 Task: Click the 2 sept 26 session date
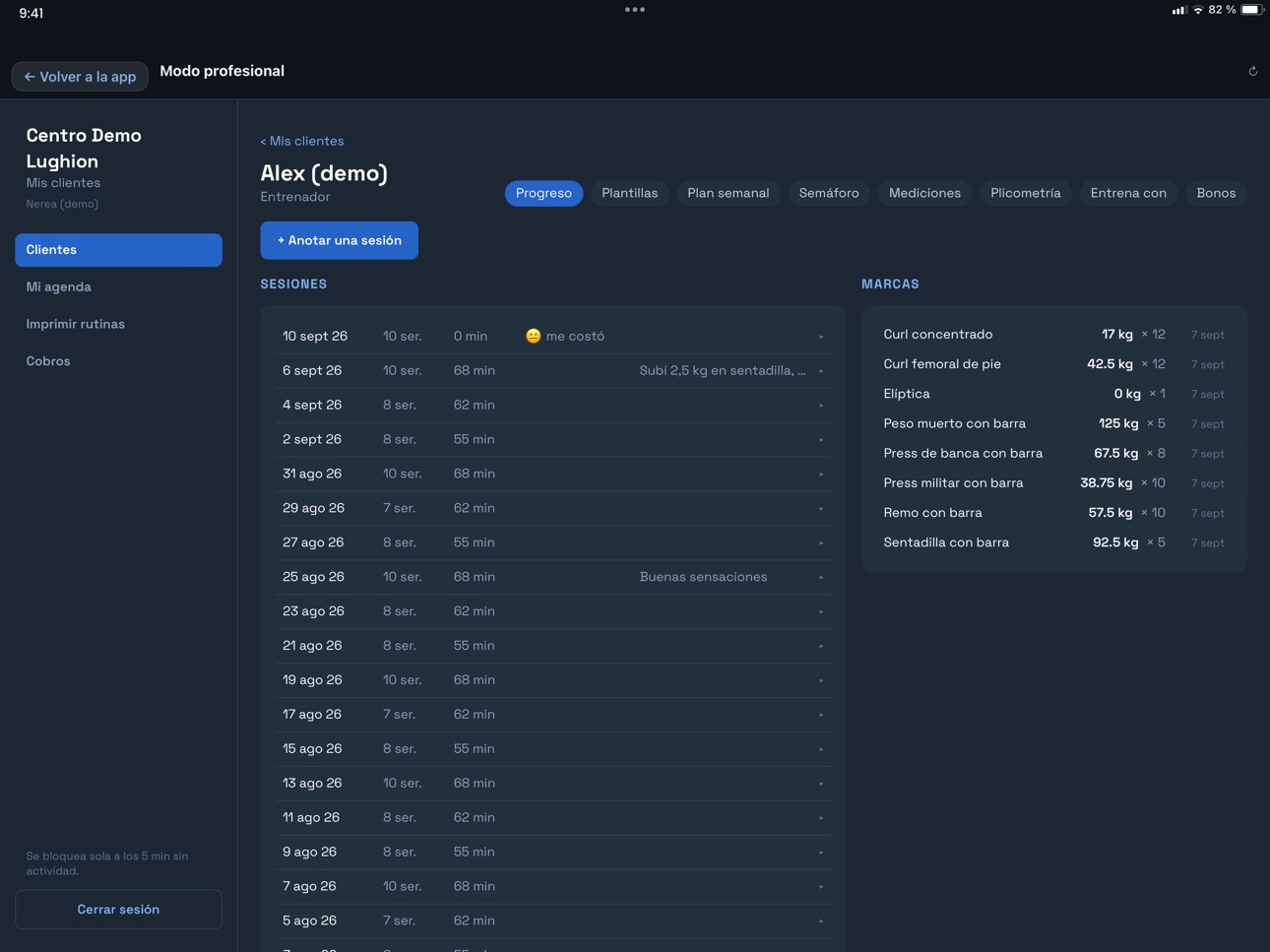pyautogui.click(x=312, y=439)
